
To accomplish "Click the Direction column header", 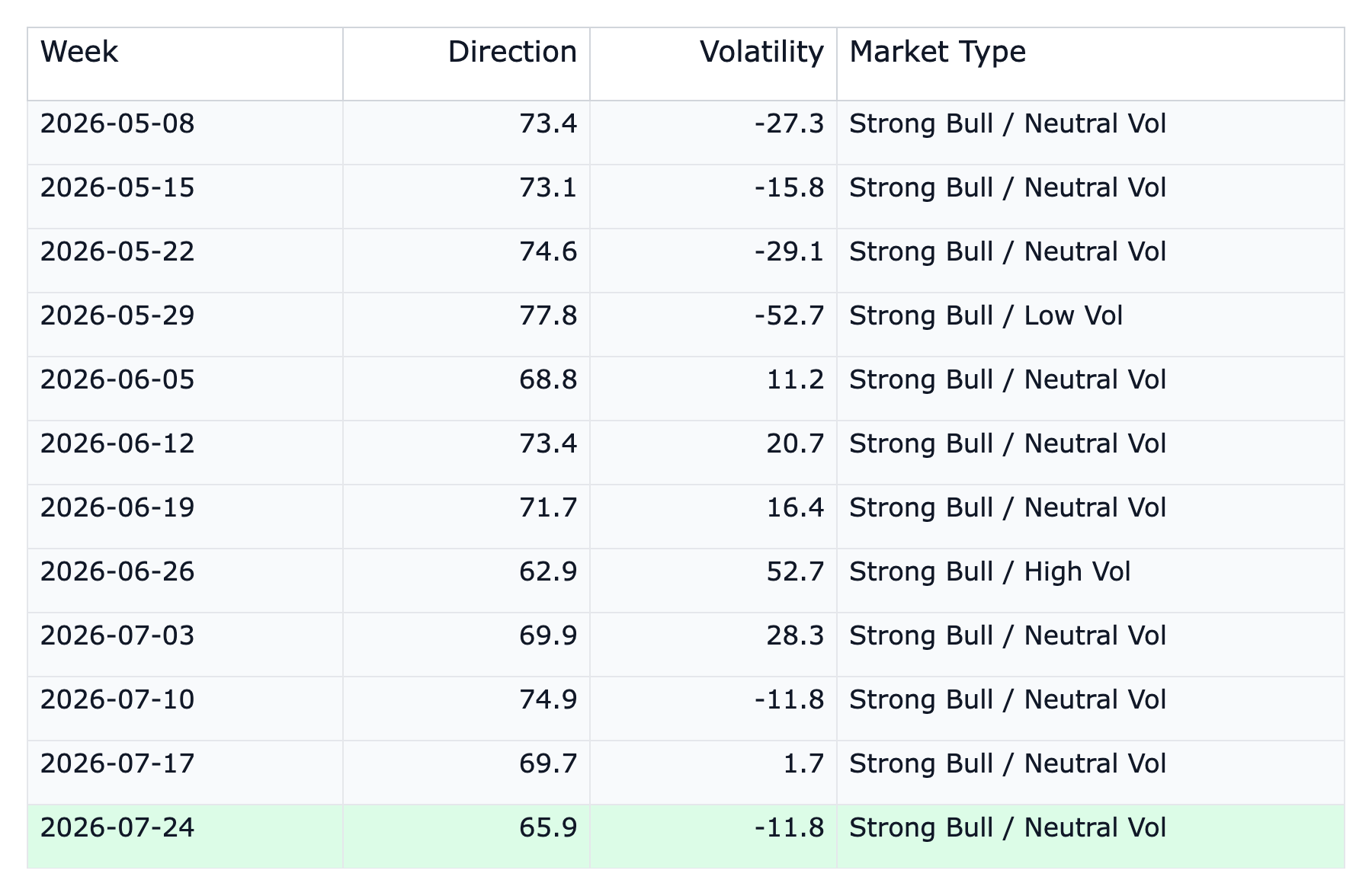I will tap(466, 64).
